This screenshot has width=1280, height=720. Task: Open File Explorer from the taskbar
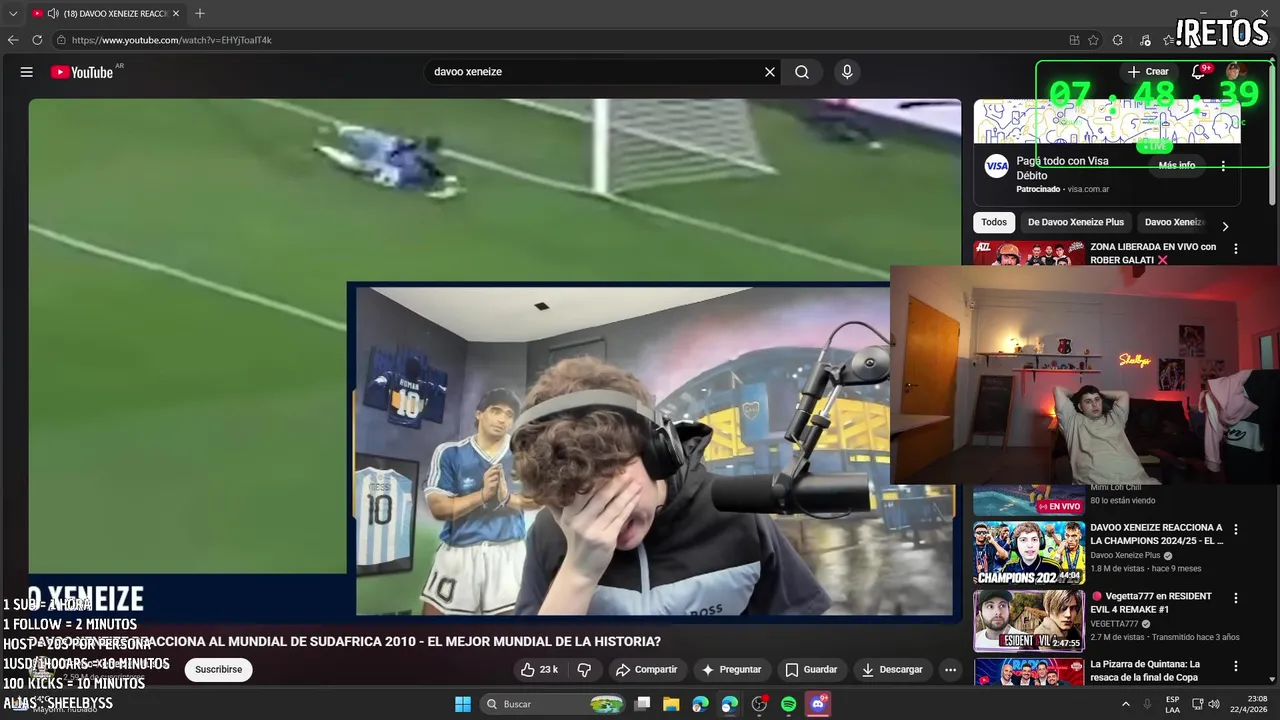coord(671,704)
